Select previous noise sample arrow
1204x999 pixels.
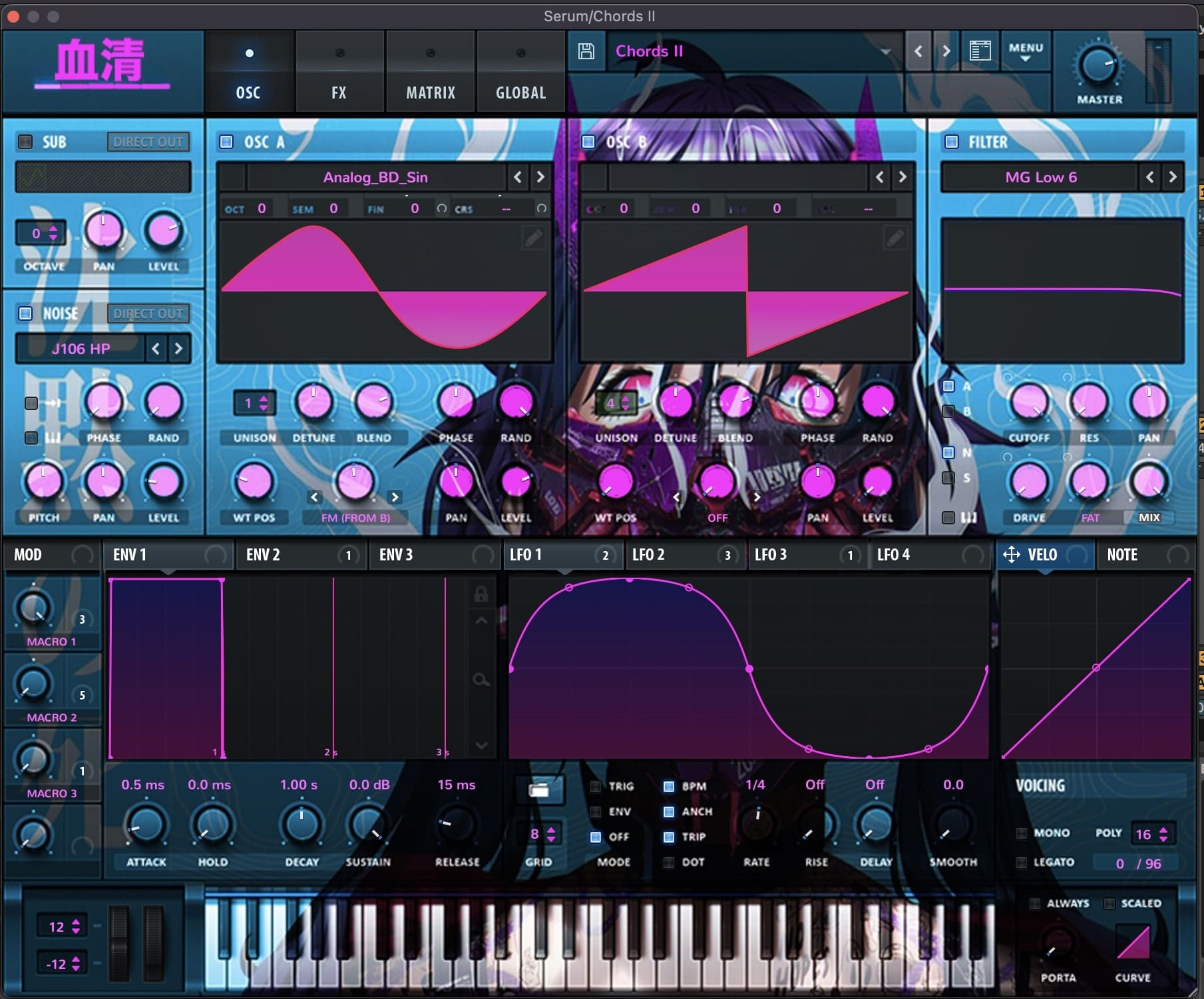point(155,349)
